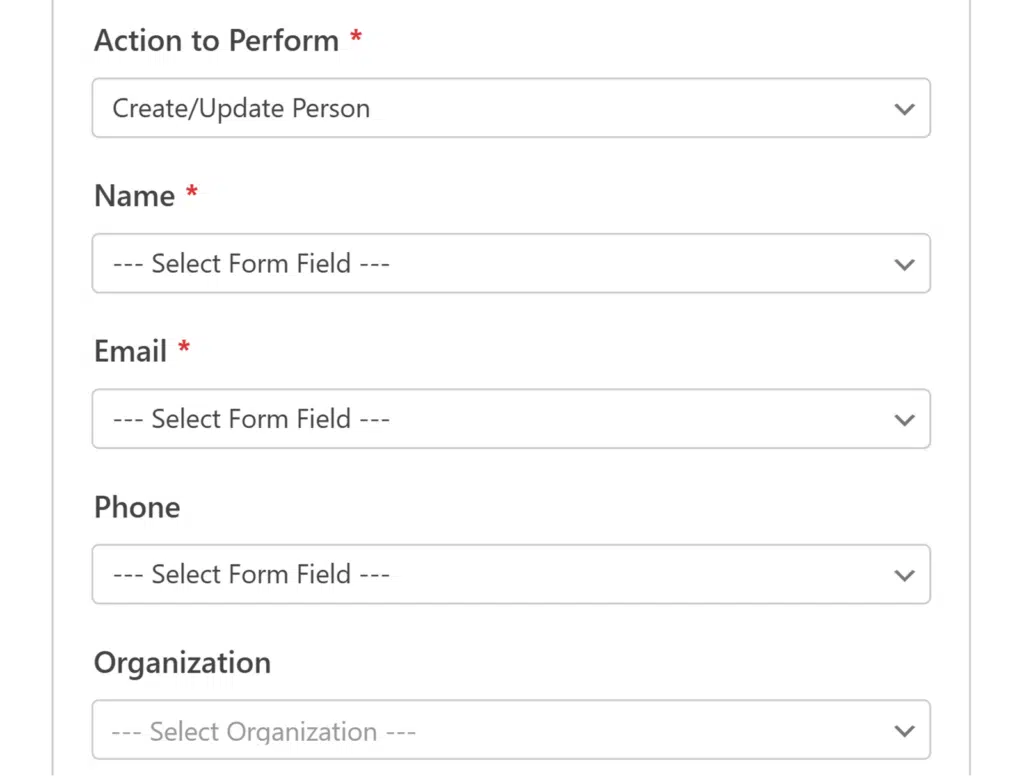Open the Phone form field selector

point(511,574)
